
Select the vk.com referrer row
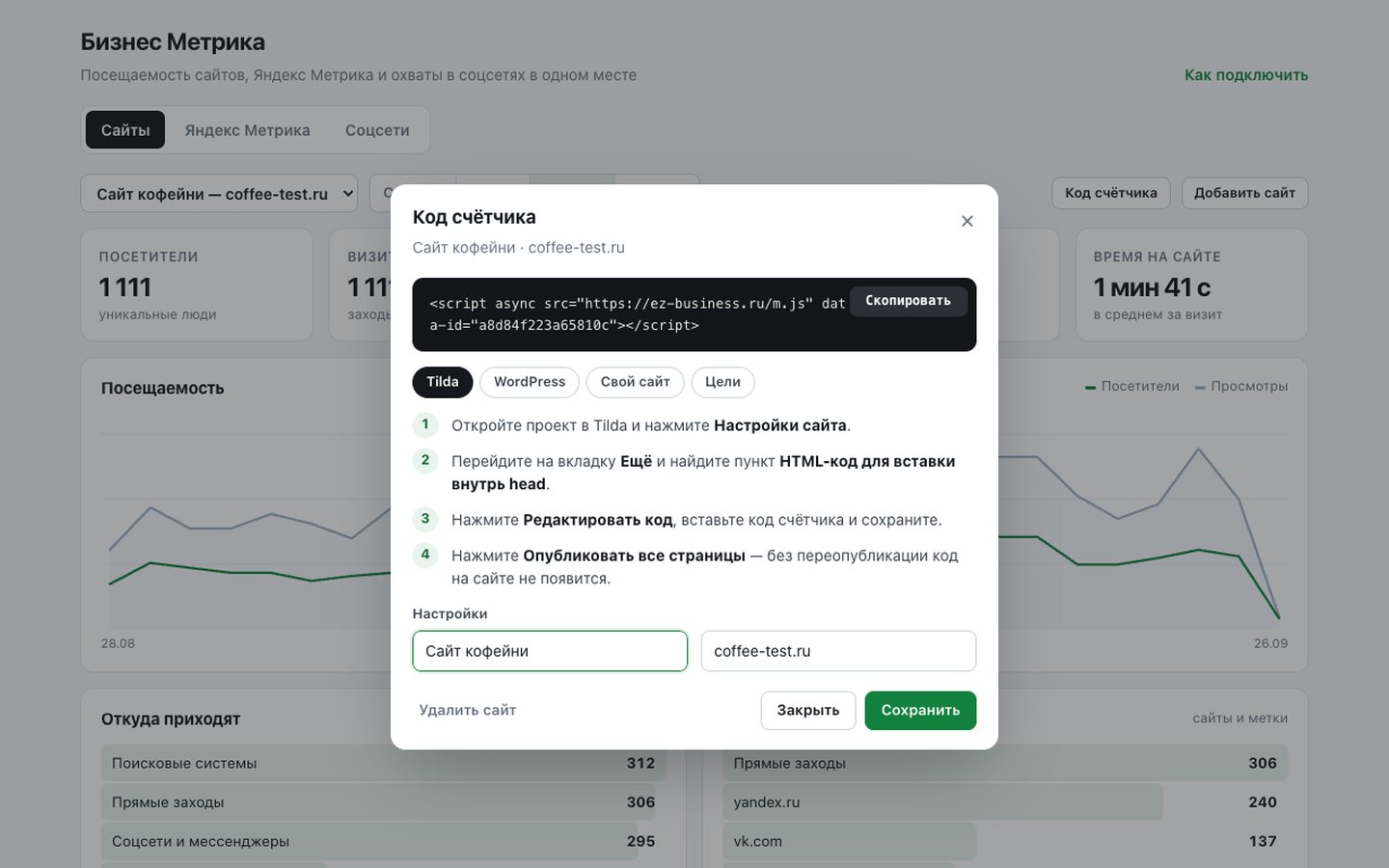(x=1005, y=841)
